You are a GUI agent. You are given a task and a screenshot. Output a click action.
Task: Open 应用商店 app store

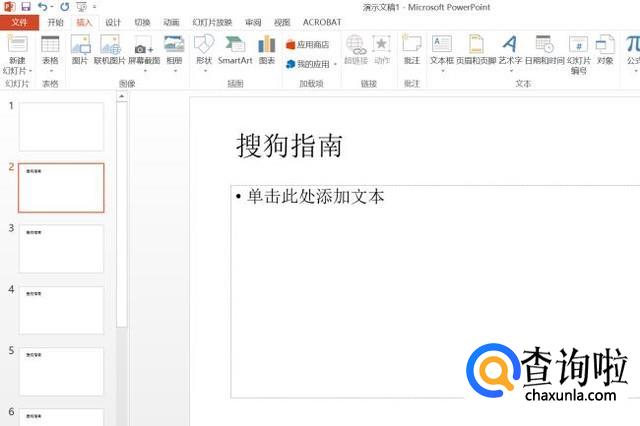[x=307, y=44]
